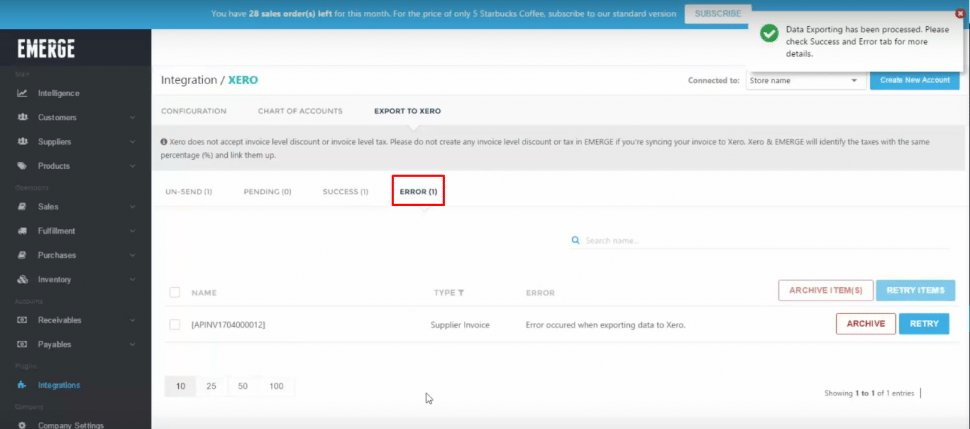Click the Payables money icon
The image size is (970, 429).
click(22, 344)
